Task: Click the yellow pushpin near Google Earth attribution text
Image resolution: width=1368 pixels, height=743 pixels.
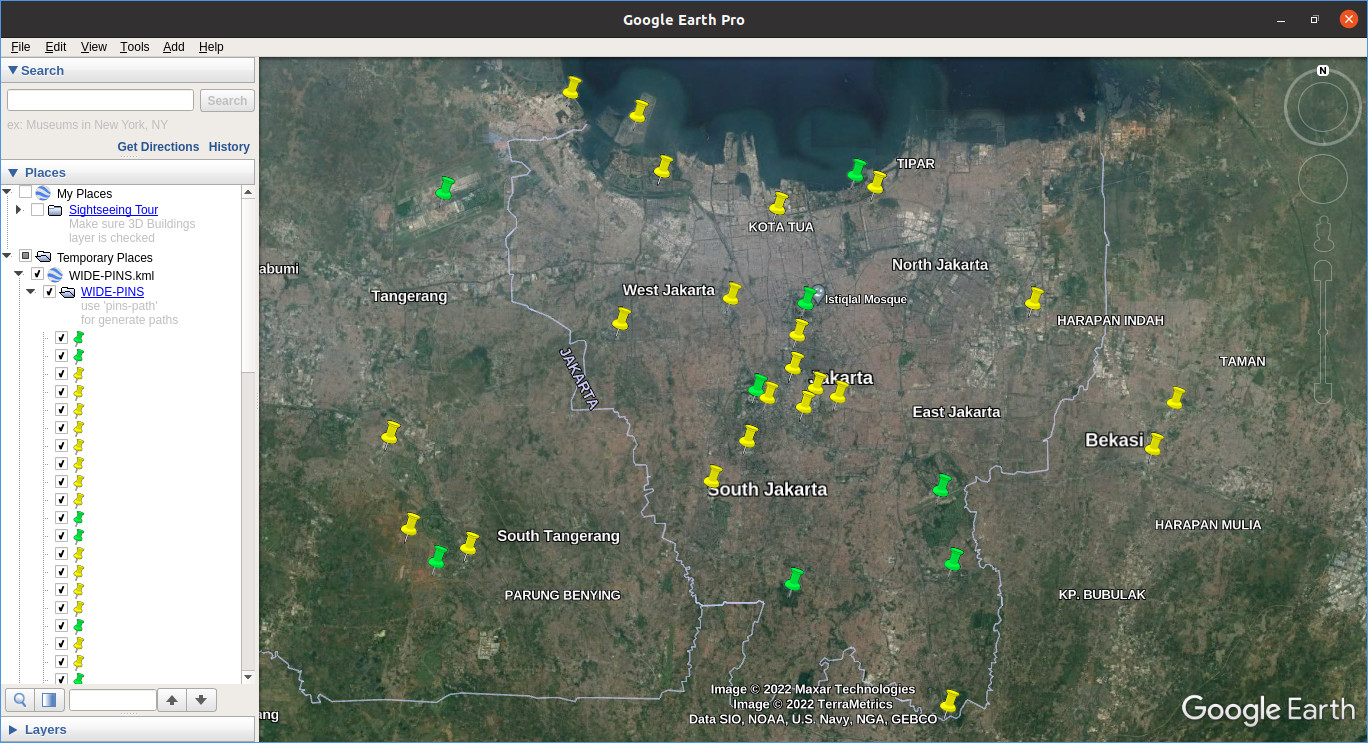Action: pyautogui.click(x=949, y=702)
